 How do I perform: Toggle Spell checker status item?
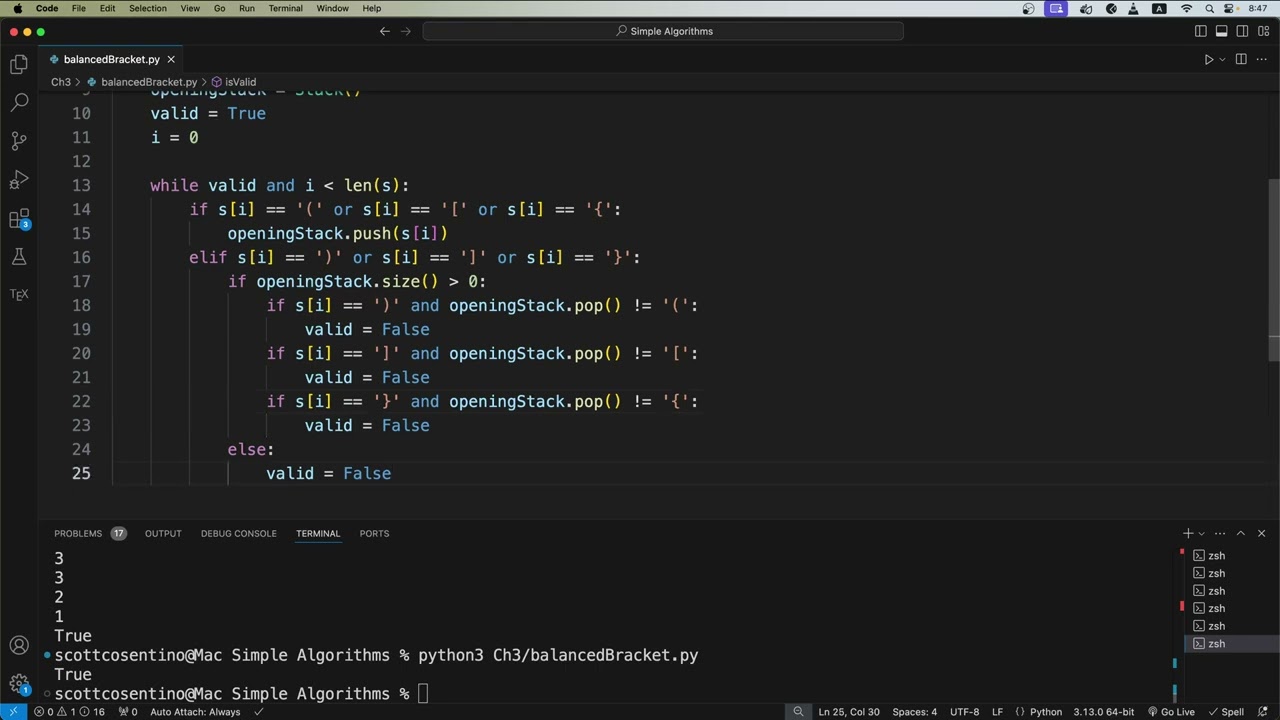click(1226, 712)
